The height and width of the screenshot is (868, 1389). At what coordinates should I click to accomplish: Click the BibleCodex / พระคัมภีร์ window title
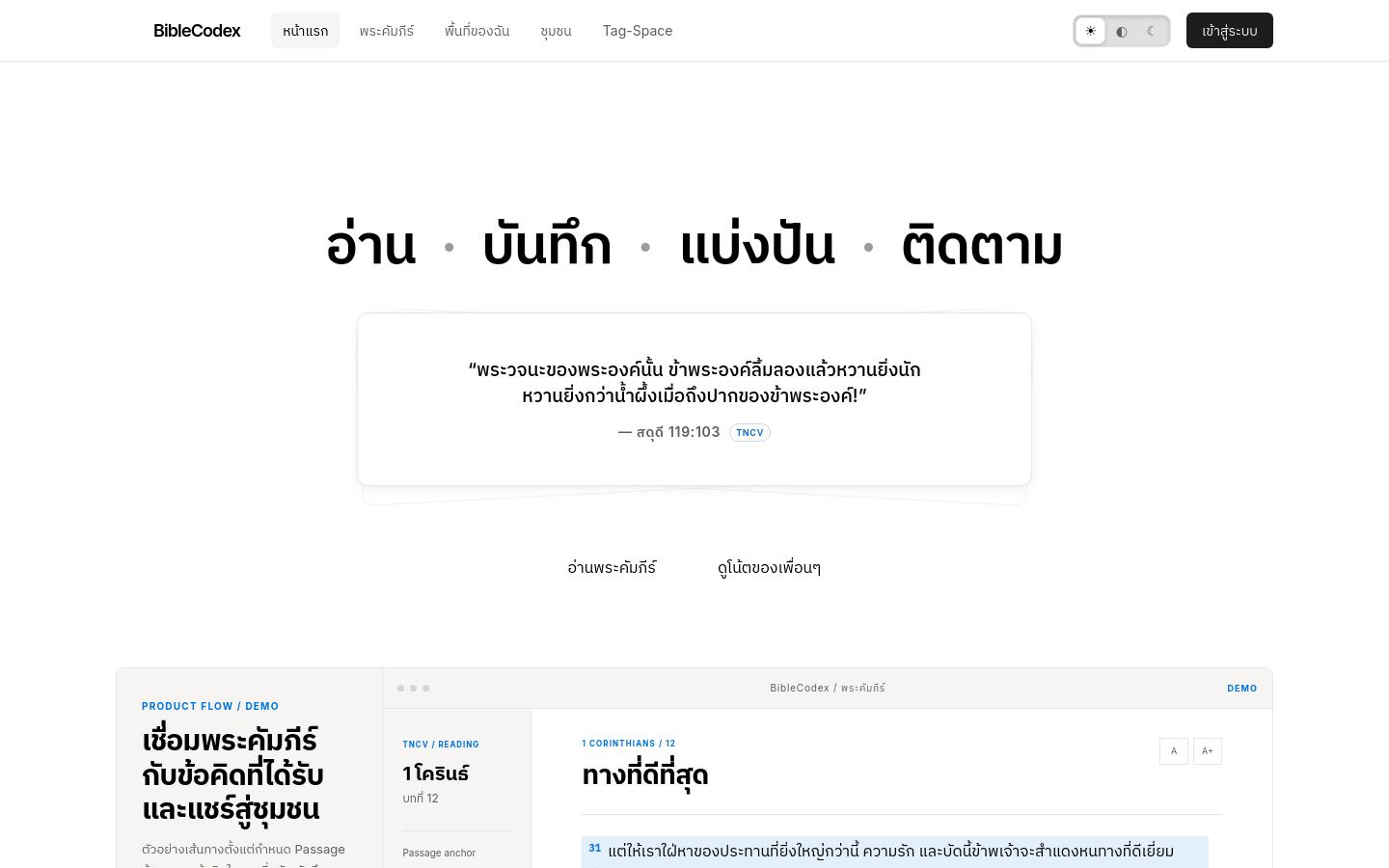[x=828, y=689]
